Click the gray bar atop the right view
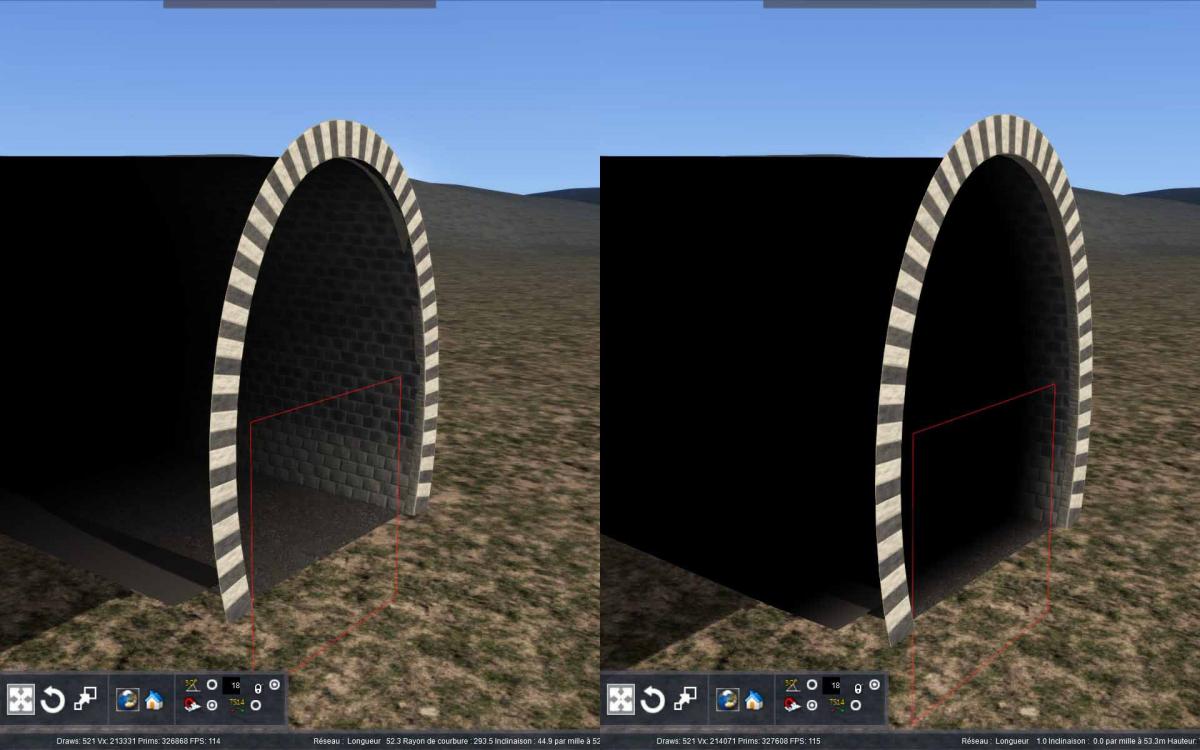Image resolution: width=1200 pixels, height=750 pixels. pos(899,4)
